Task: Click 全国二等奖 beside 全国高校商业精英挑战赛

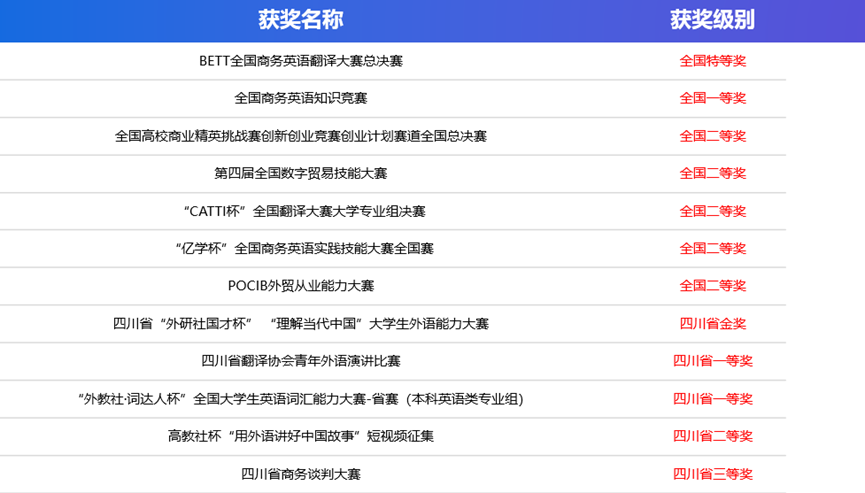Action: coord(712,136)
